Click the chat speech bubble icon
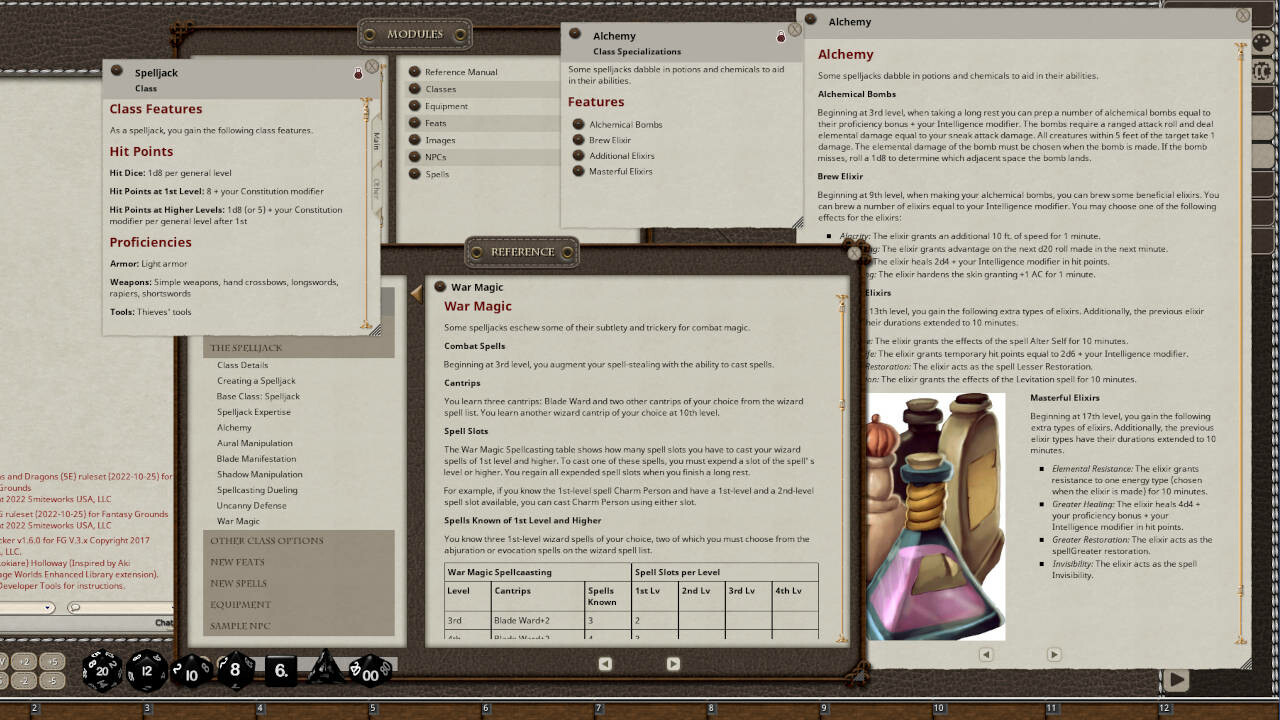 coord(74,607)
